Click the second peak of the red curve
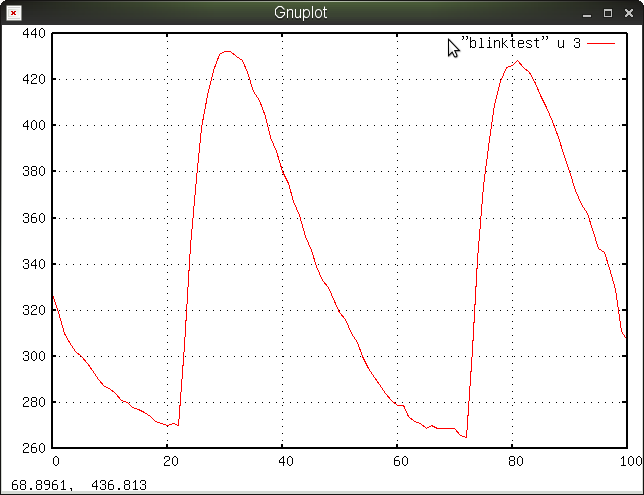 tap(517, 61)
